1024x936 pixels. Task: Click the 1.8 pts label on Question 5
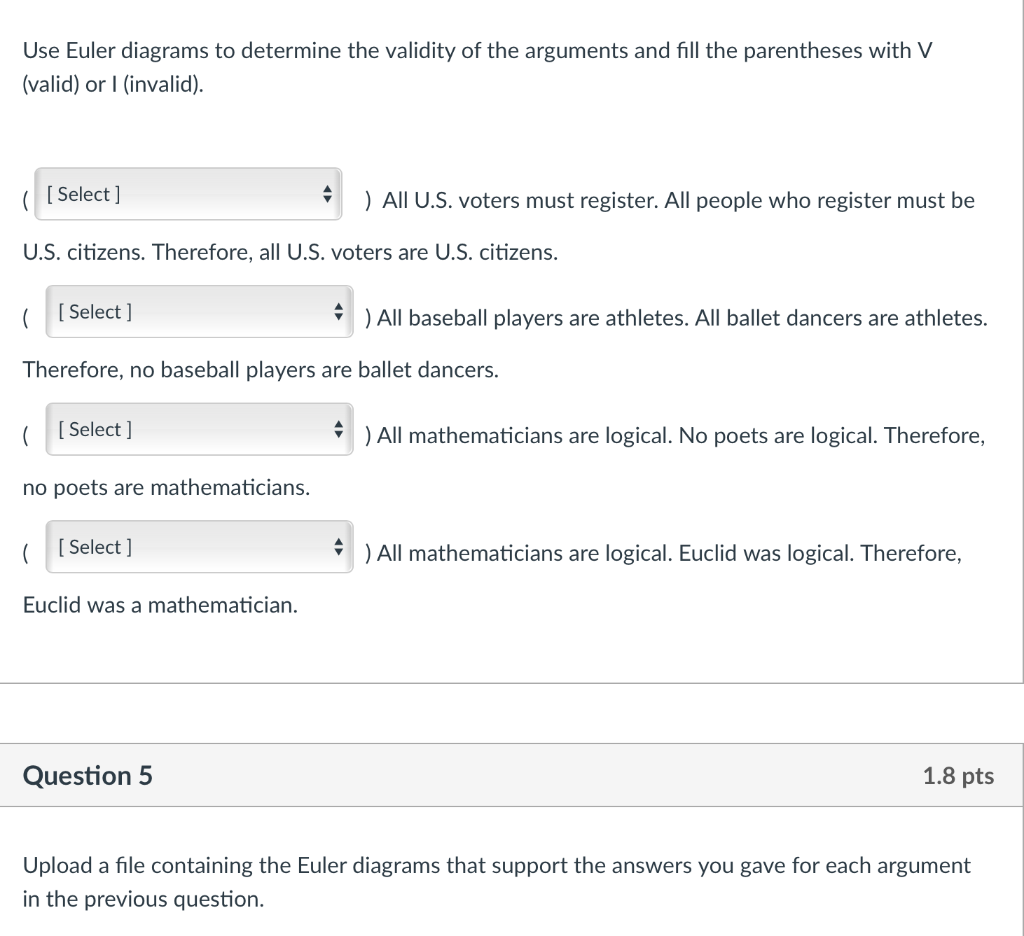pyautogui.click(x=958, y=775)
